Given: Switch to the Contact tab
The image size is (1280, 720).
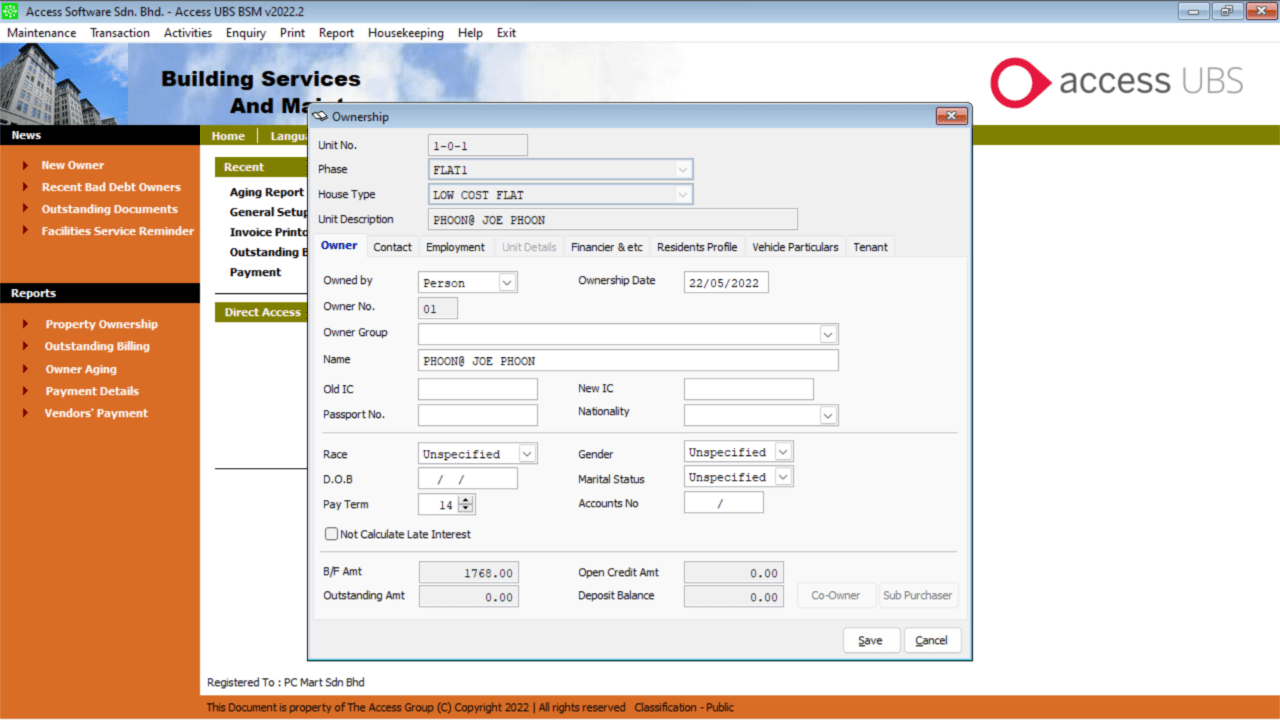Looking at the screenshot, I should (392, 246).
